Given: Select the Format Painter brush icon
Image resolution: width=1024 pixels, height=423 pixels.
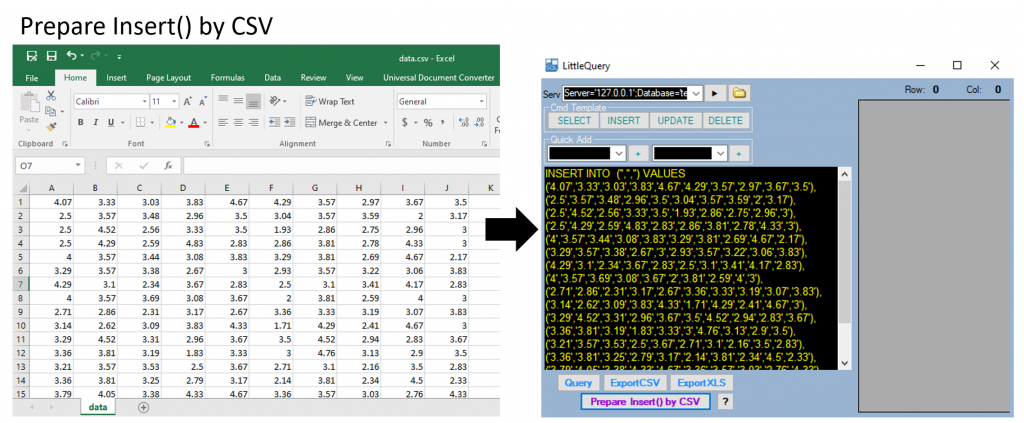Looking at the screenshot, I should click(x=51, y=127).
